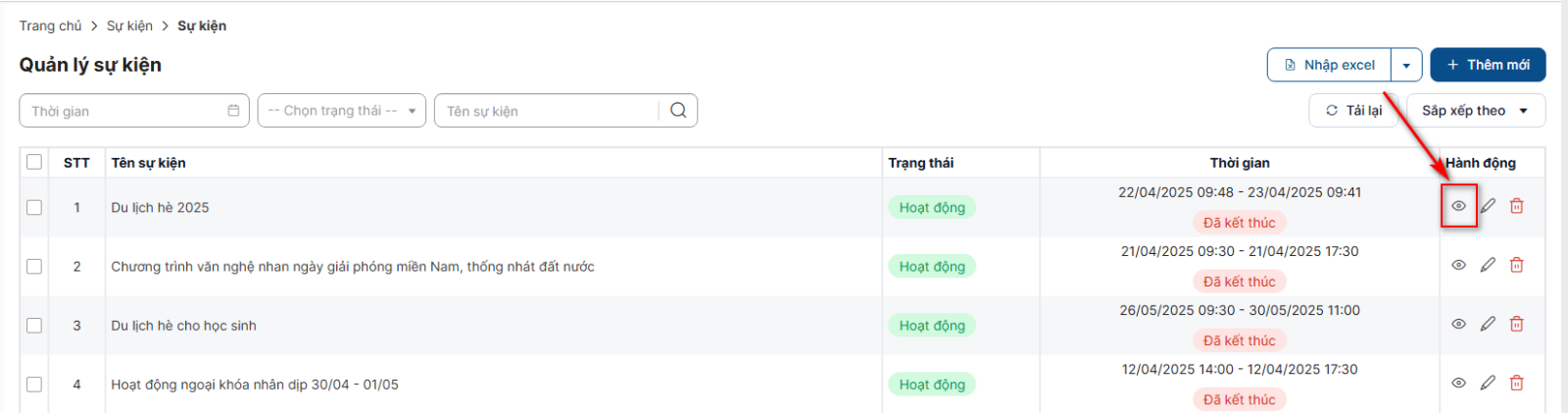Delete the Du lịch hè cho học sinh event

pyautogui.click(x=1517, y=324)
